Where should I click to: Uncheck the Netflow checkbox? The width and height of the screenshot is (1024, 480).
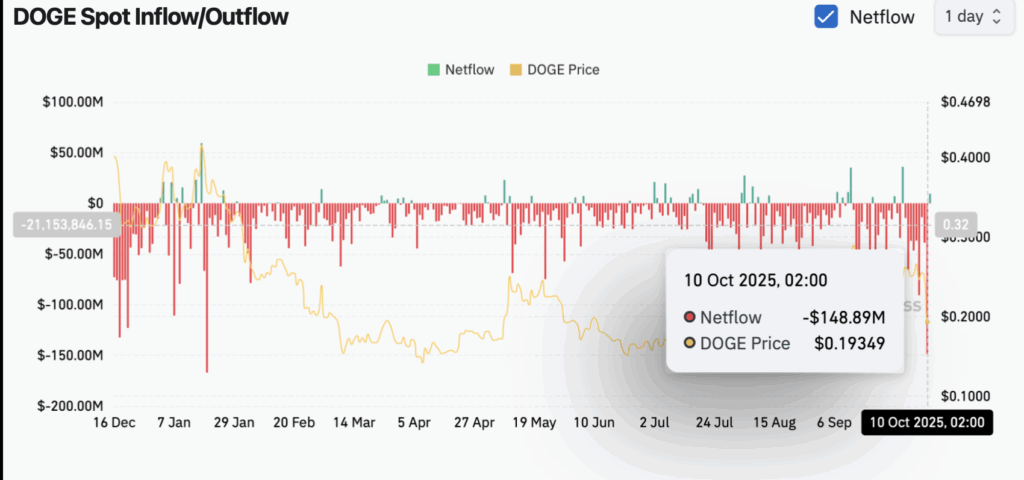[x=826, y=16]
